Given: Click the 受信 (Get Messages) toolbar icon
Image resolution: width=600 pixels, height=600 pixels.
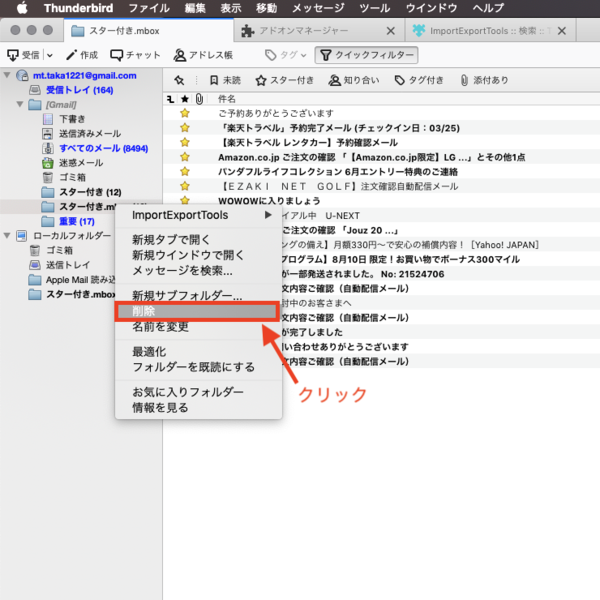Looking at the screenshot, I should coord(13,55).
